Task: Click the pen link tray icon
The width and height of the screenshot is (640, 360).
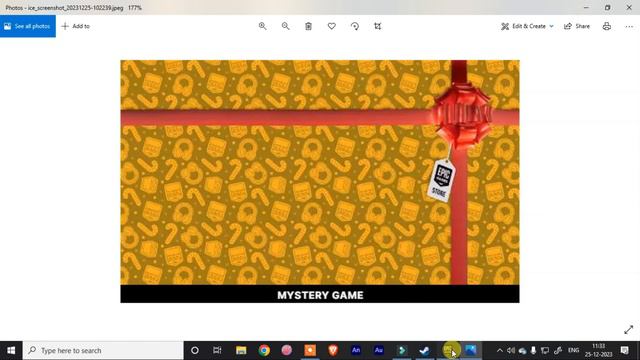Action: point(558,350)
